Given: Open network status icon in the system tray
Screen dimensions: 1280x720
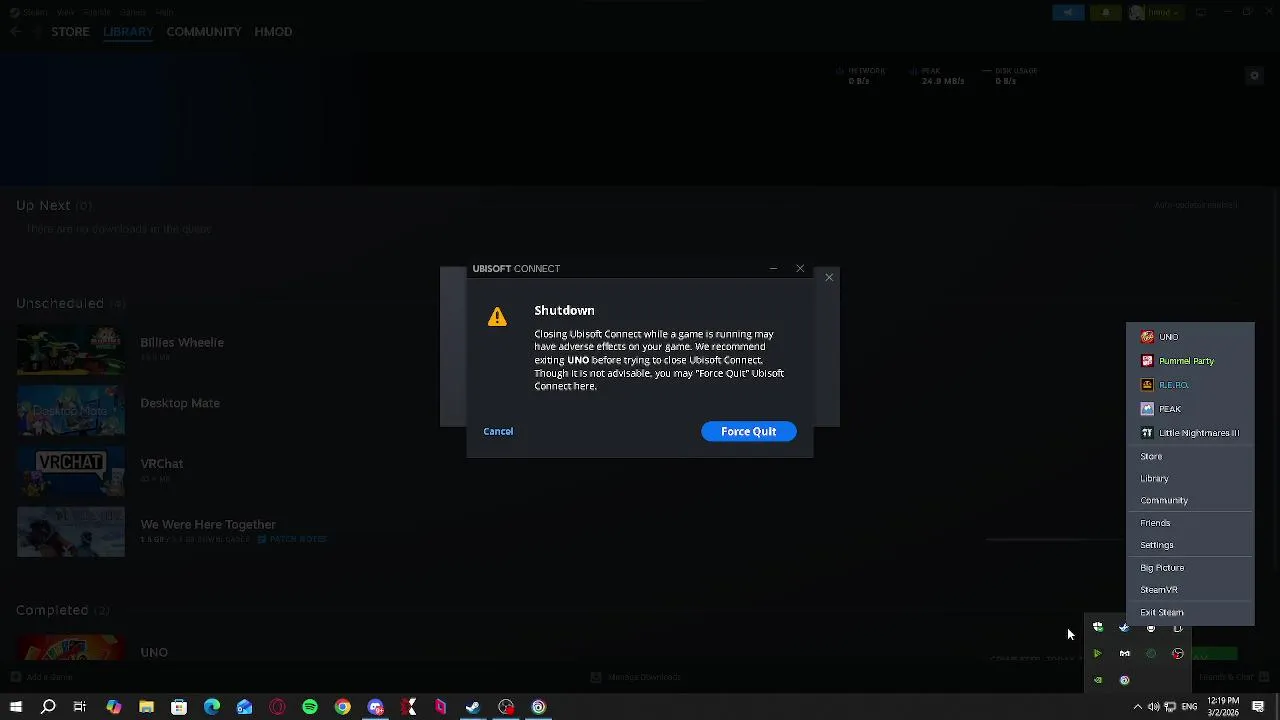Looking at the screenshot, I should point(1170,707).
